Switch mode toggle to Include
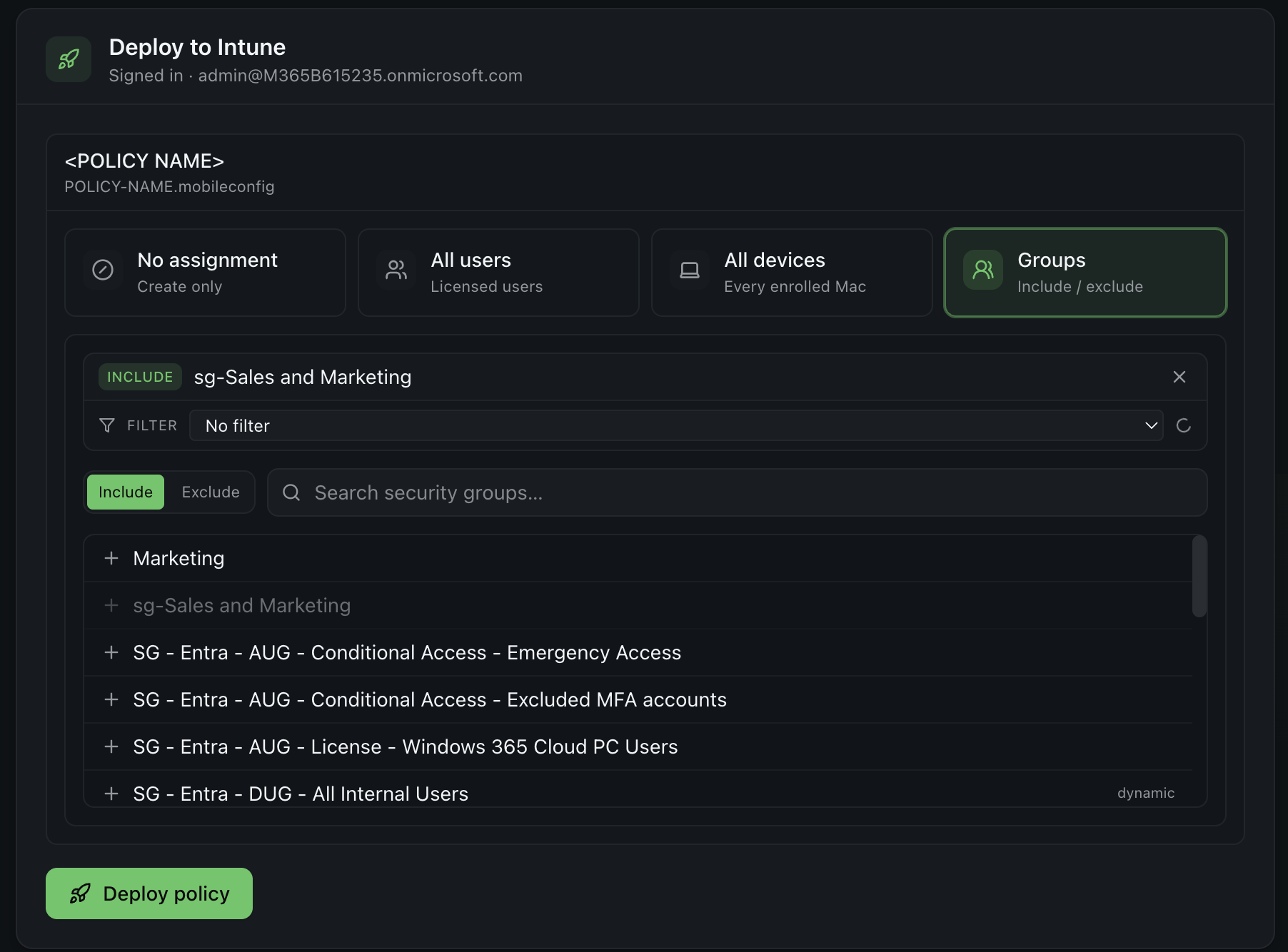 [x=126, y=492]
